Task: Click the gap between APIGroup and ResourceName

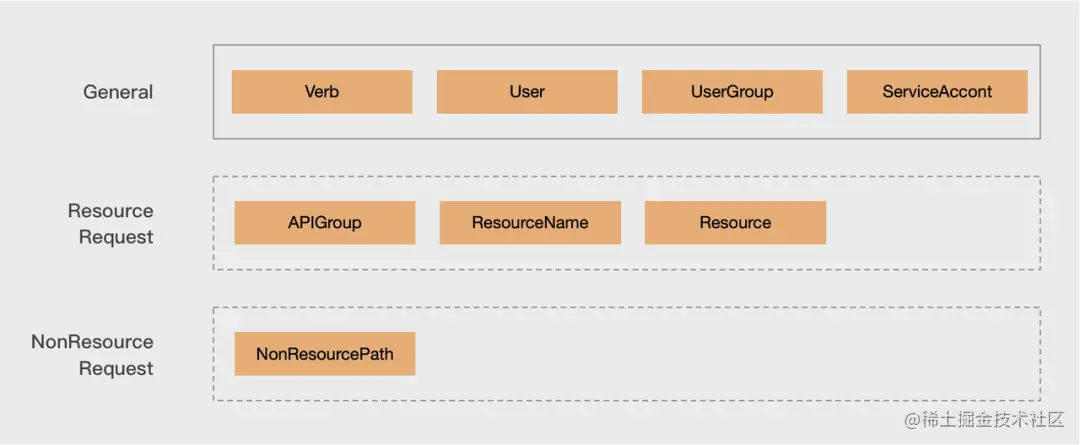Action: click(427, 222)
